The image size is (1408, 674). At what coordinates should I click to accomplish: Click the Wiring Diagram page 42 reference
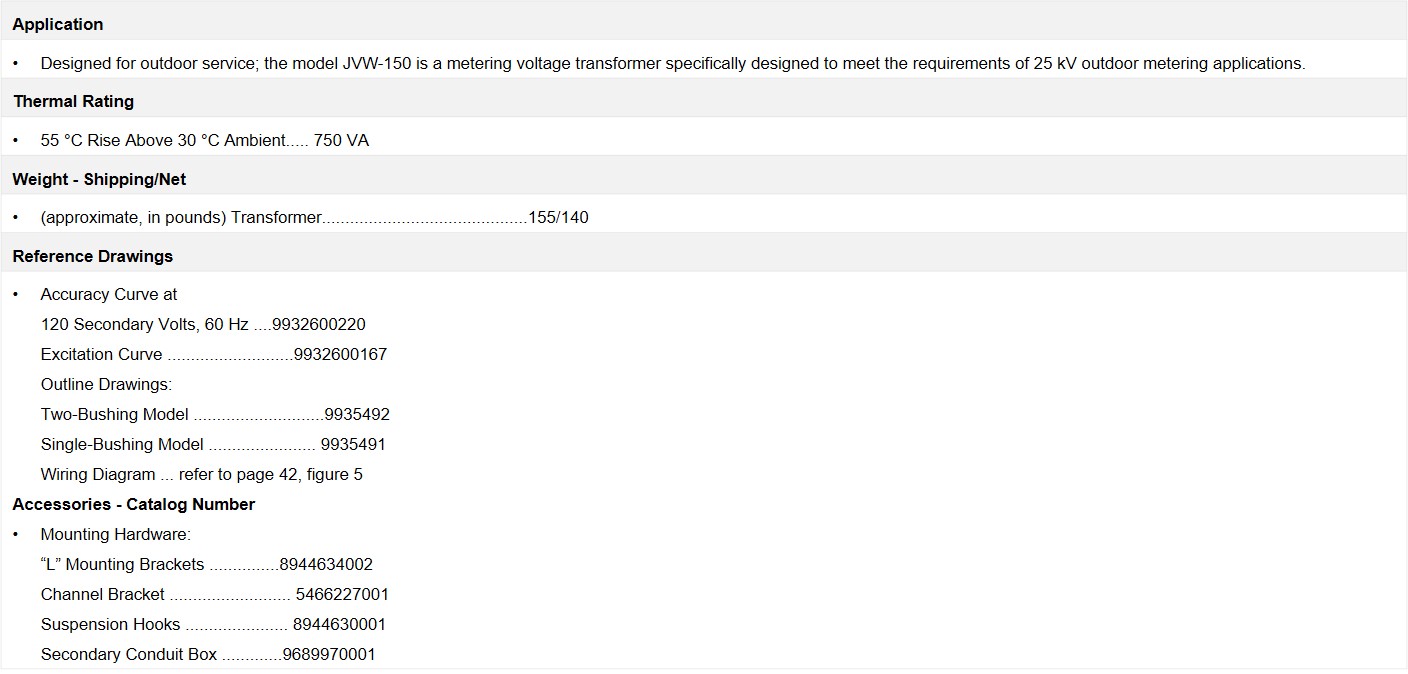202,474
